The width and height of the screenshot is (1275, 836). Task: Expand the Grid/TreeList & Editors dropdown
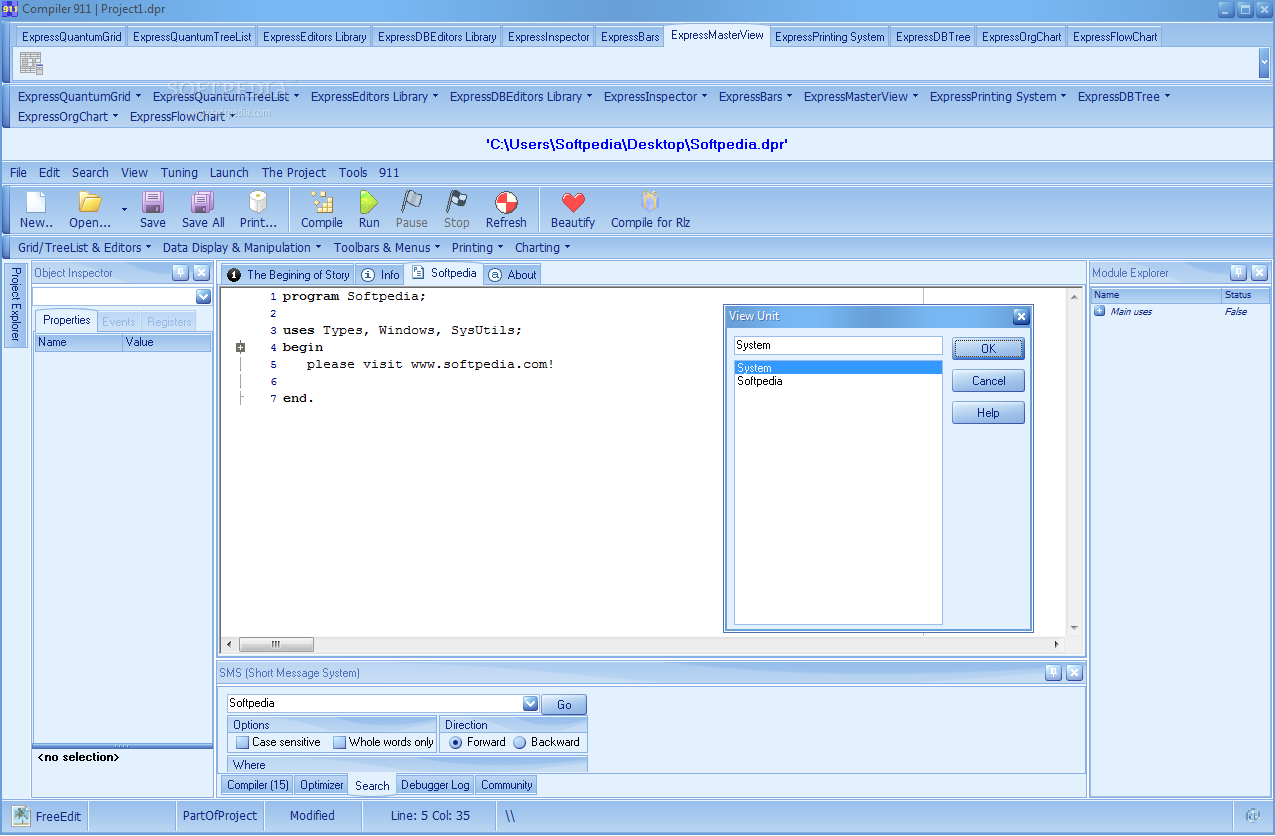pos(85,247)
